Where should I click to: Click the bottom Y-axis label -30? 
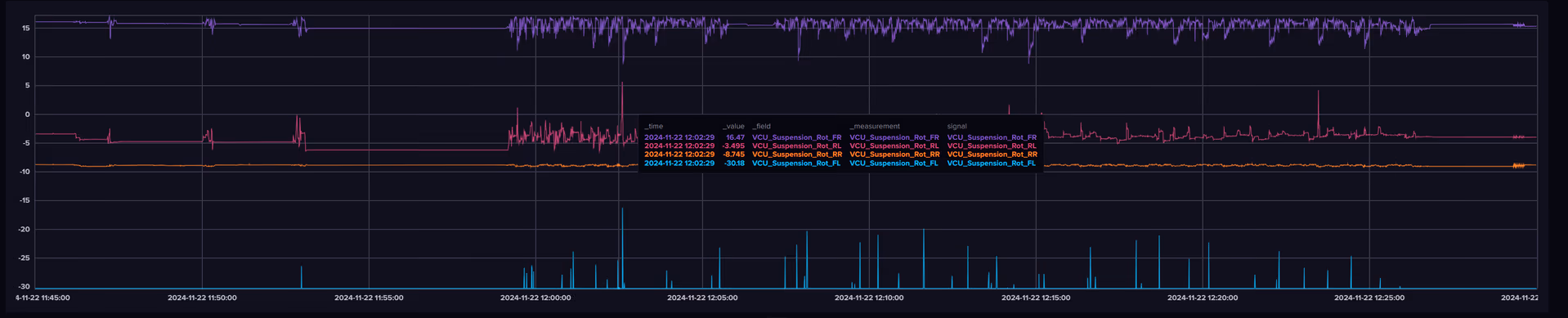click(x=25, y=286)
